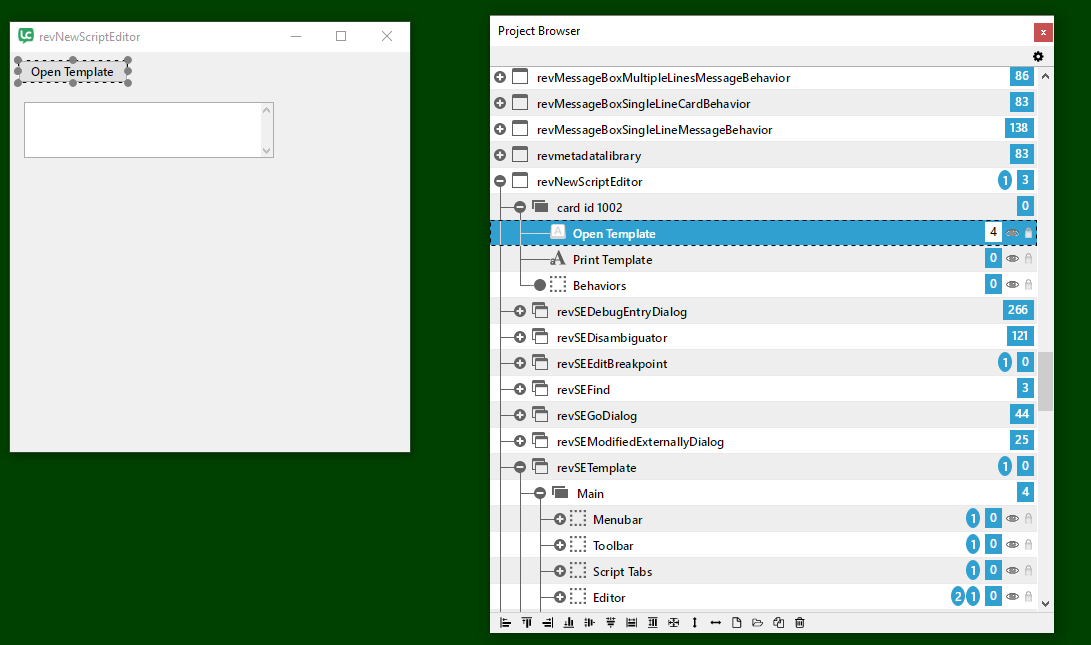Expand the Toolbar group node
This screenshot has width=1091, height=645.
coord(560,545)
